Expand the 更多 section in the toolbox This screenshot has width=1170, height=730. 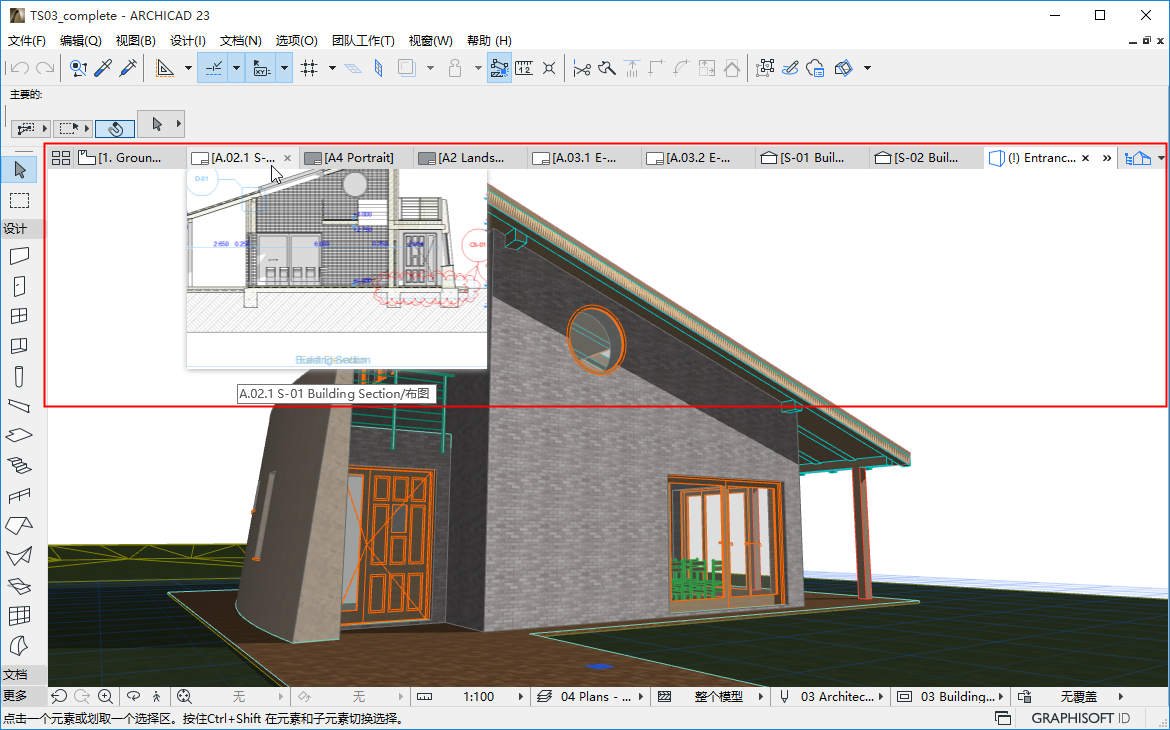[15, 695]
